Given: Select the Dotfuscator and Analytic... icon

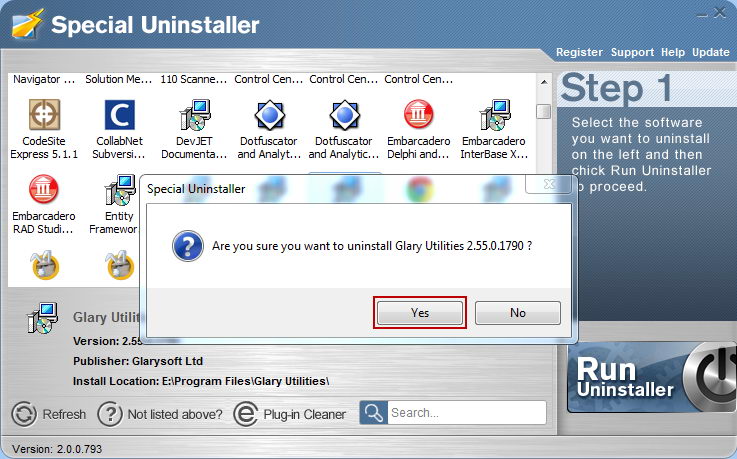Looking at the screenshot, I should (x=345, y=115).
